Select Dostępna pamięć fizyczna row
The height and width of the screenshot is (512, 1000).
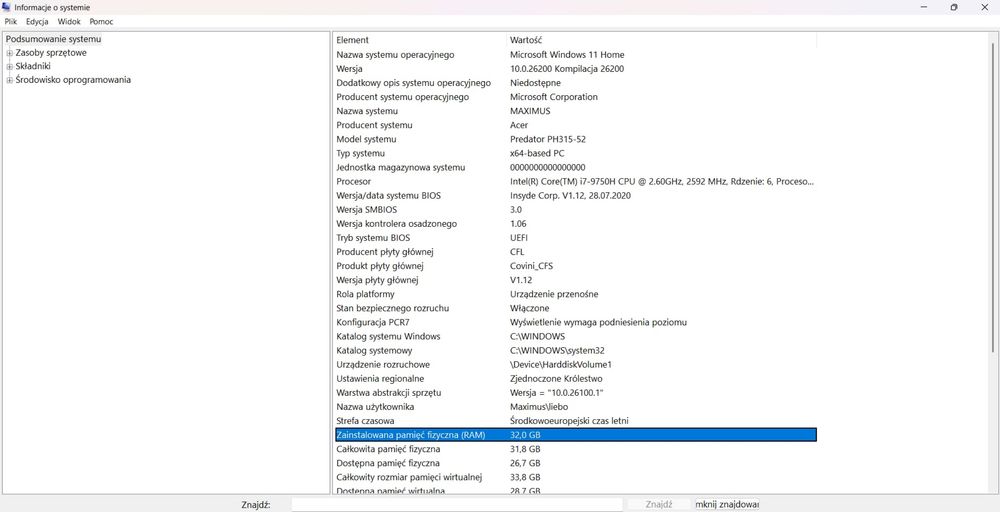pos(575,463)
